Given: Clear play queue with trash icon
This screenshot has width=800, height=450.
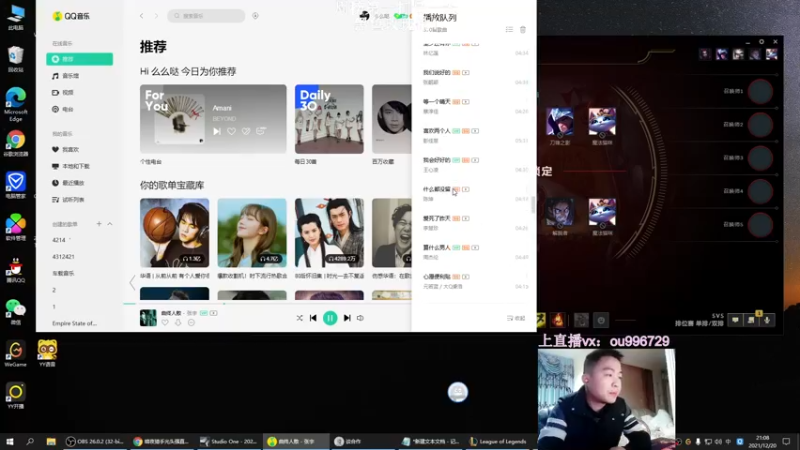Looking at the screenshot, I should pyautogui.click(x=523, y=30).
